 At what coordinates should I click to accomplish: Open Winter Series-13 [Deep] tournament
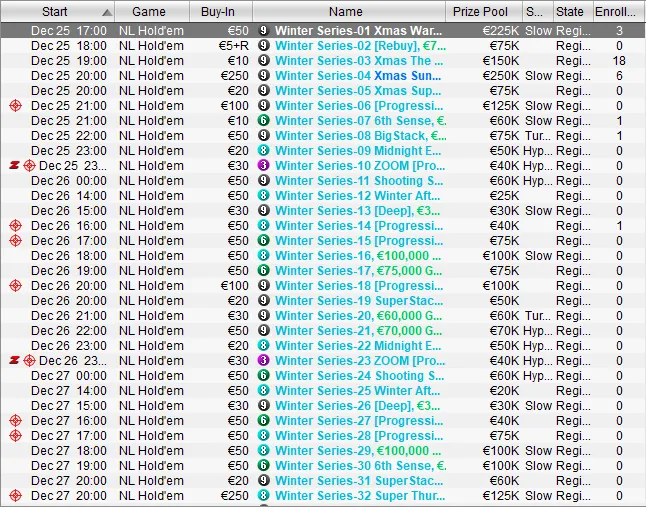click(x=357, y=210)
